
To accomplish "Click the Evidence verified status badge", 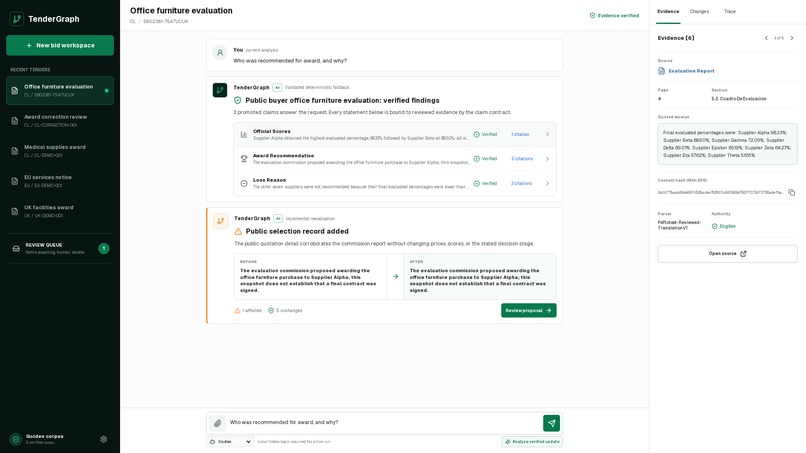I will (614, 15).
